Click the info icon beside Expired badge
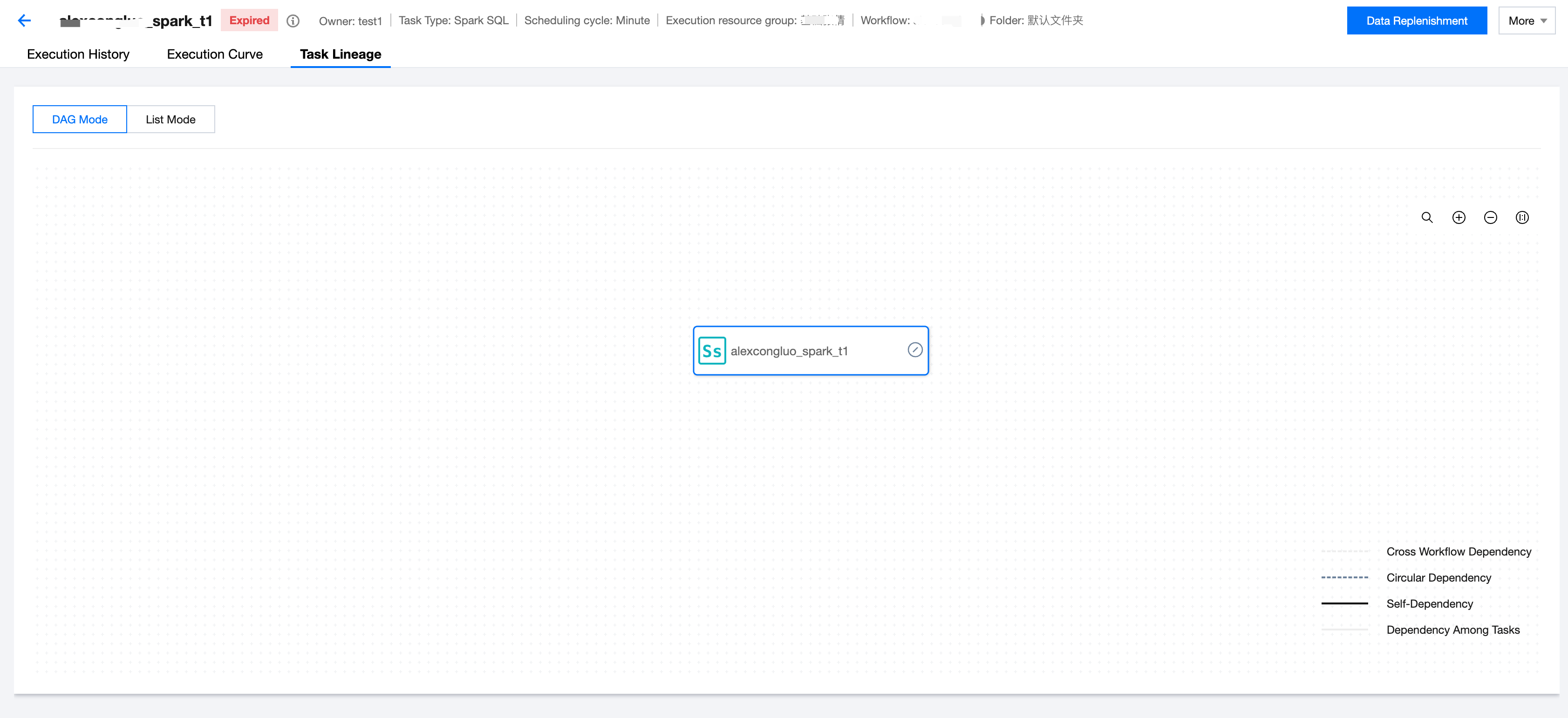 [293, 20]
